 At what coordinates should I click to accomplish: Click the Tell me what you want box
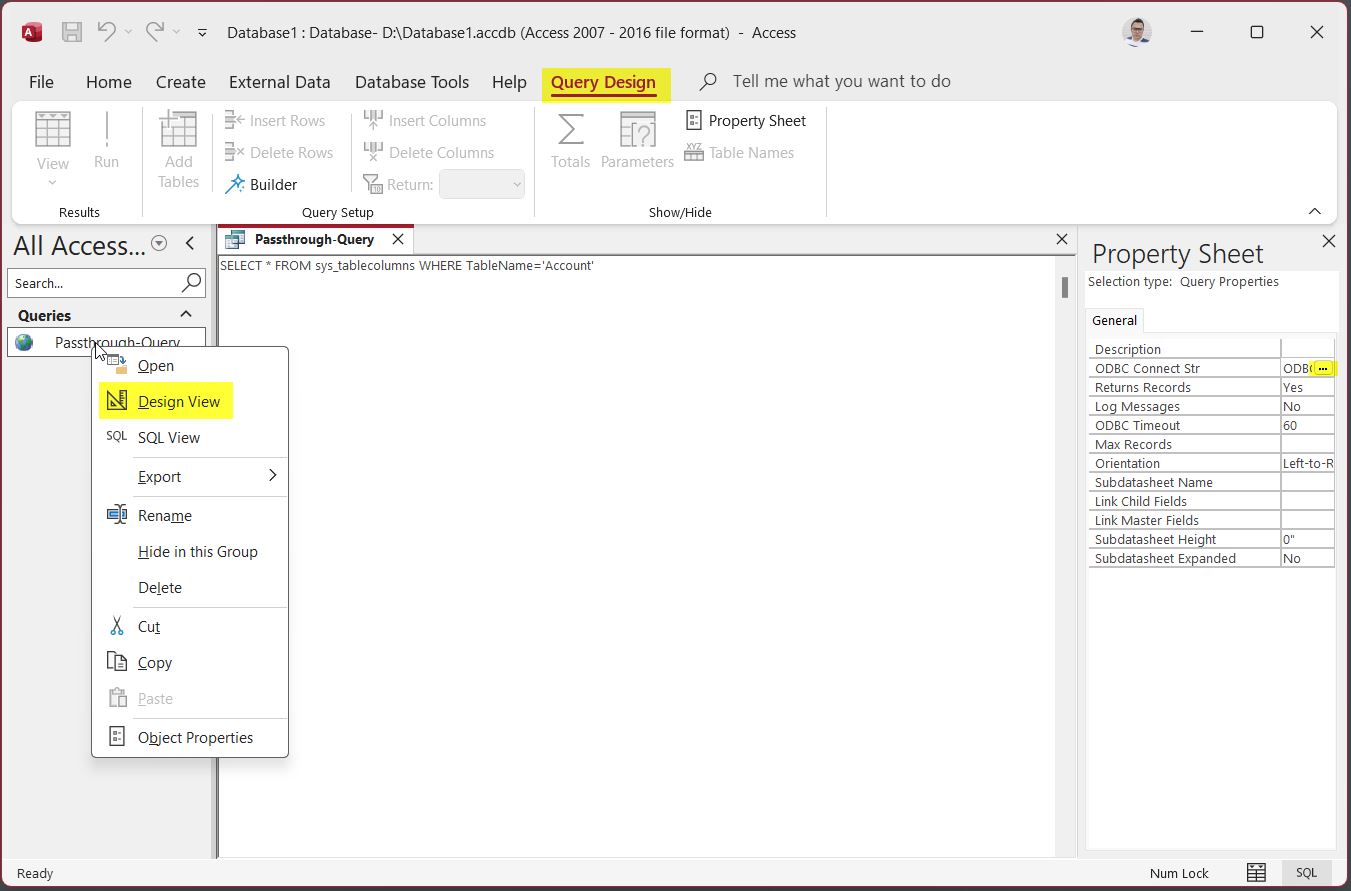(x=841, y=82)
